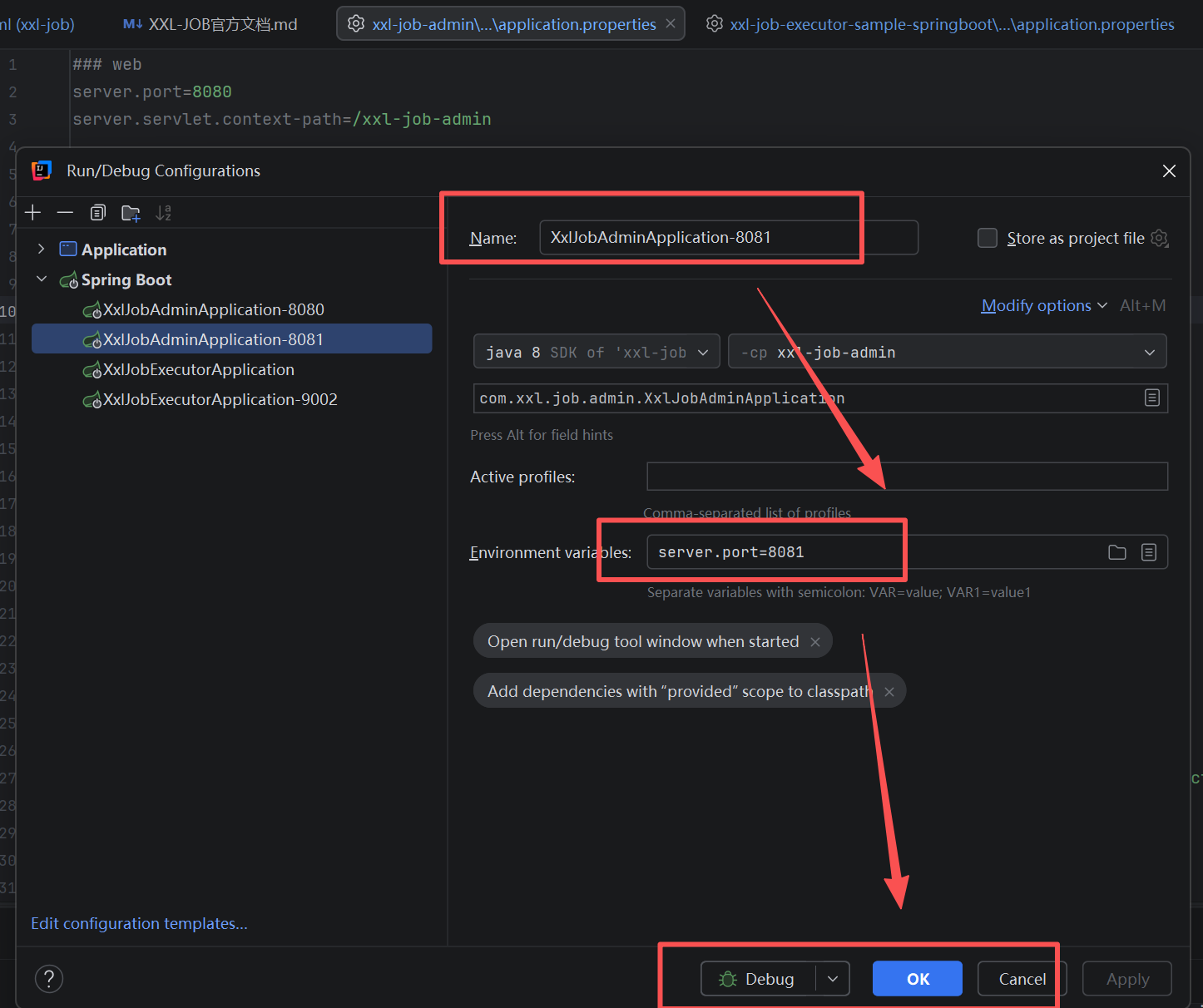The width and height of the screenshot is (1203, 1008).
Task: Collapse the Spring Boot configurations node
Action: [41, 279]
